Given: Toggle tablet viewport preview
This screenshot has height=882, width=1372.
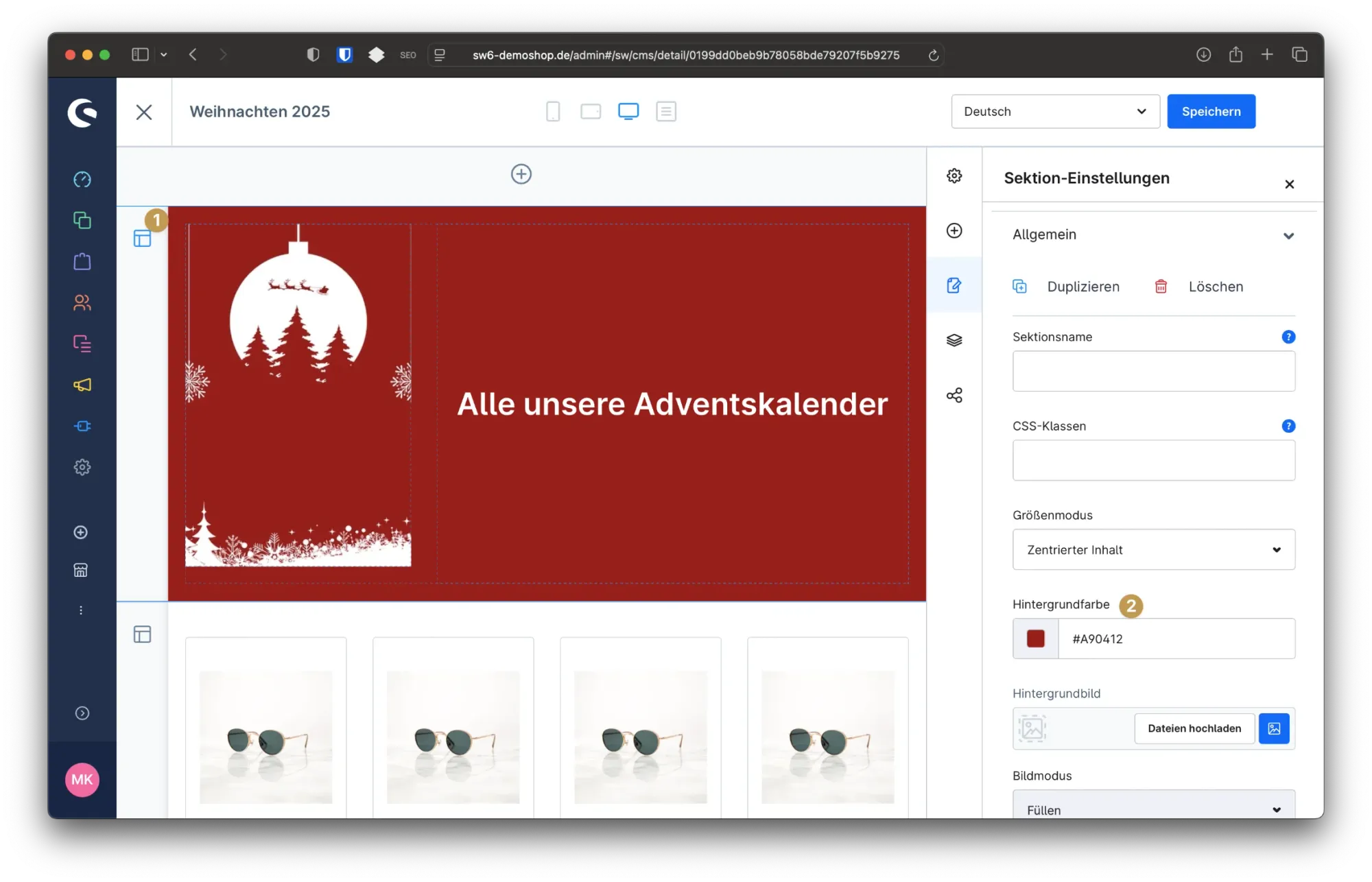Looking at the screenshot, I should (x=590, y=111).
